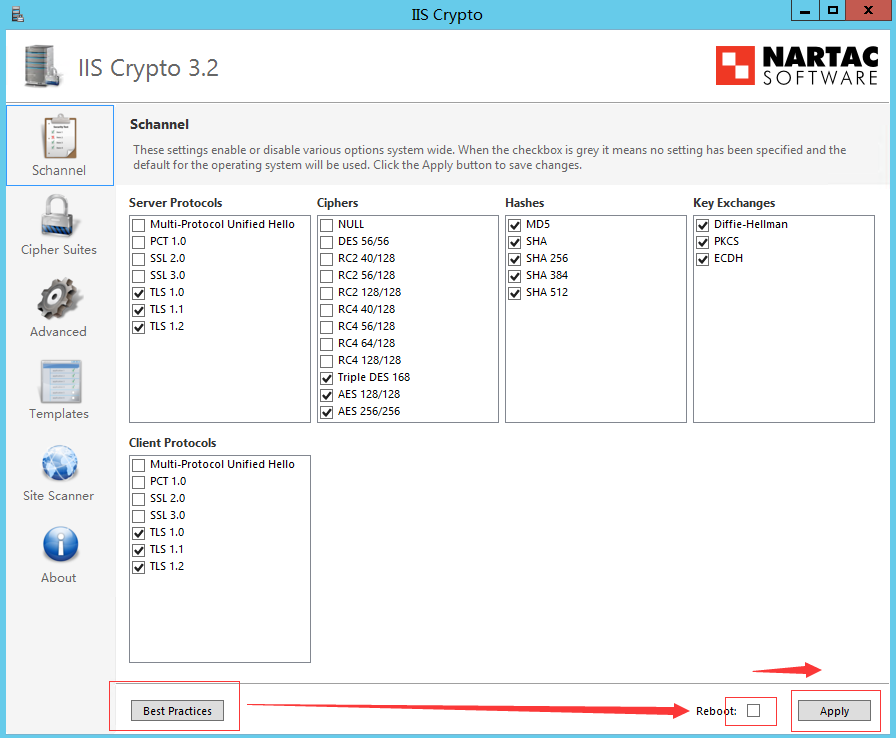896x738 pixels.
Task: Click the "Key Exchanges" heading
Action: tap(734, 203)
